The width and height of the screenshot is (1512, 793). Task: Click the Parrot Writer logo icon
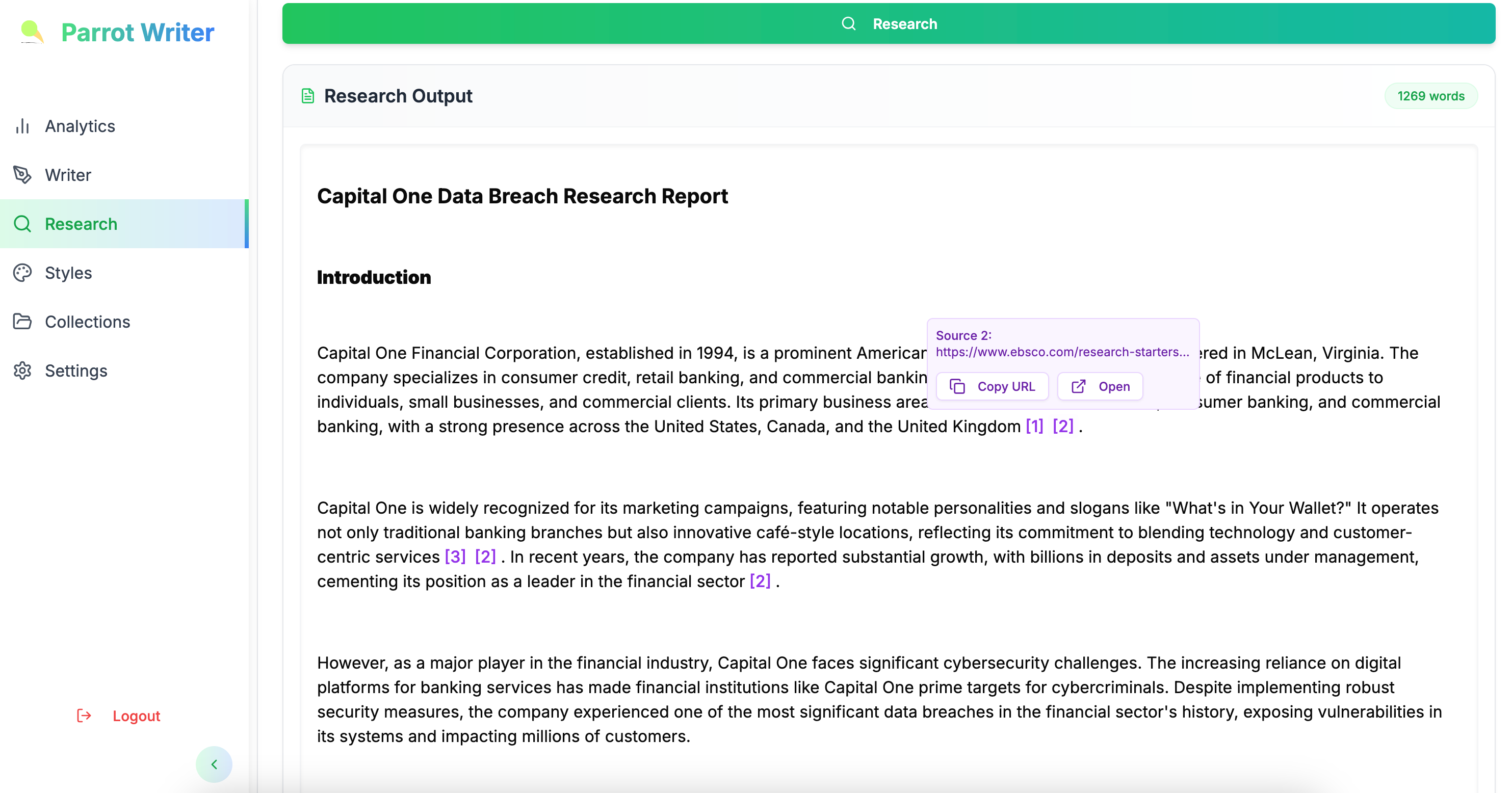32,32
